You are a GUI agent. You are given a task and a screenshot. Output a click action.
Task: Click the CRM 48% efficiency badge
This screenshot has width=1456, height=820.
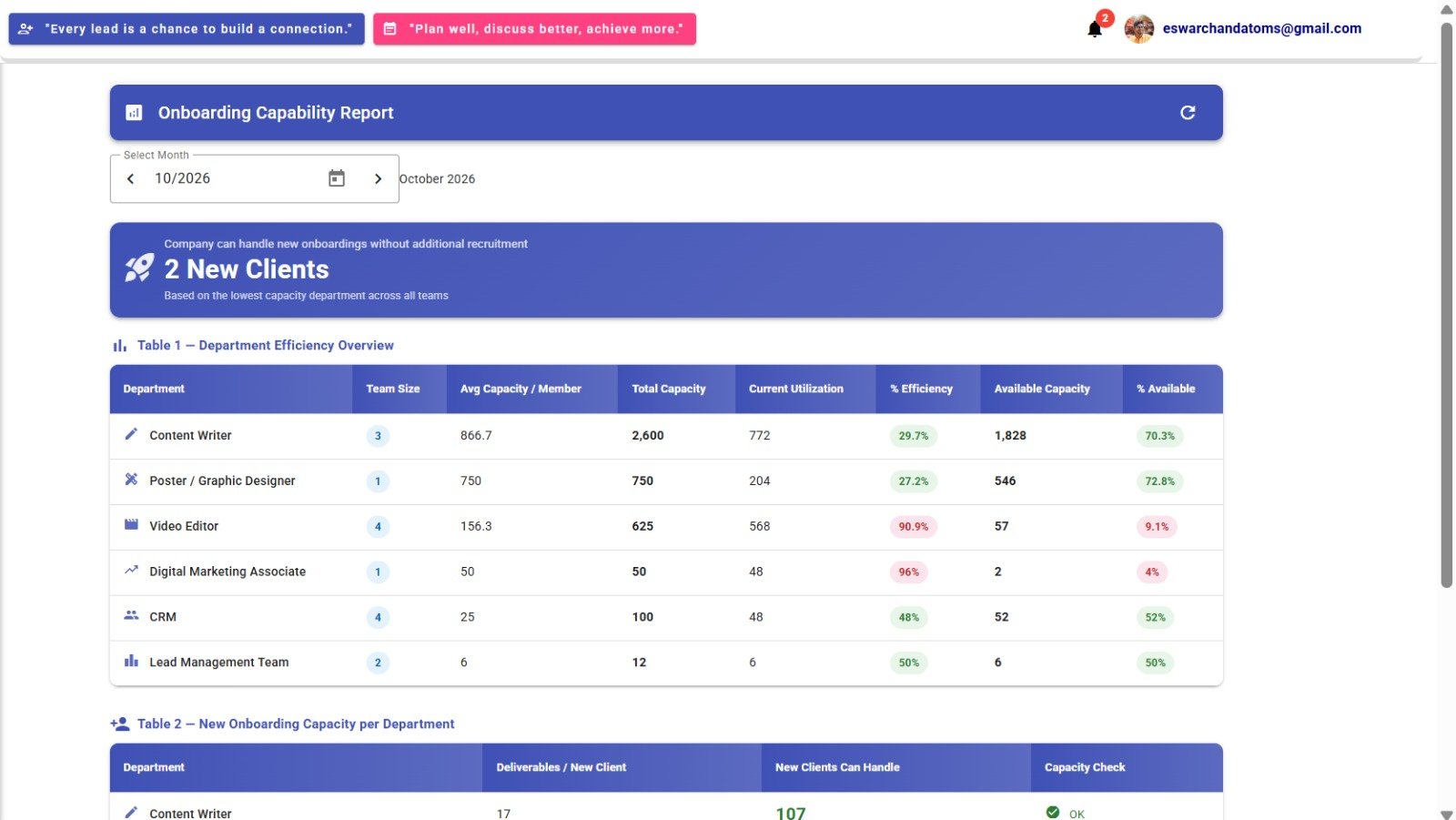coord(909,618)
